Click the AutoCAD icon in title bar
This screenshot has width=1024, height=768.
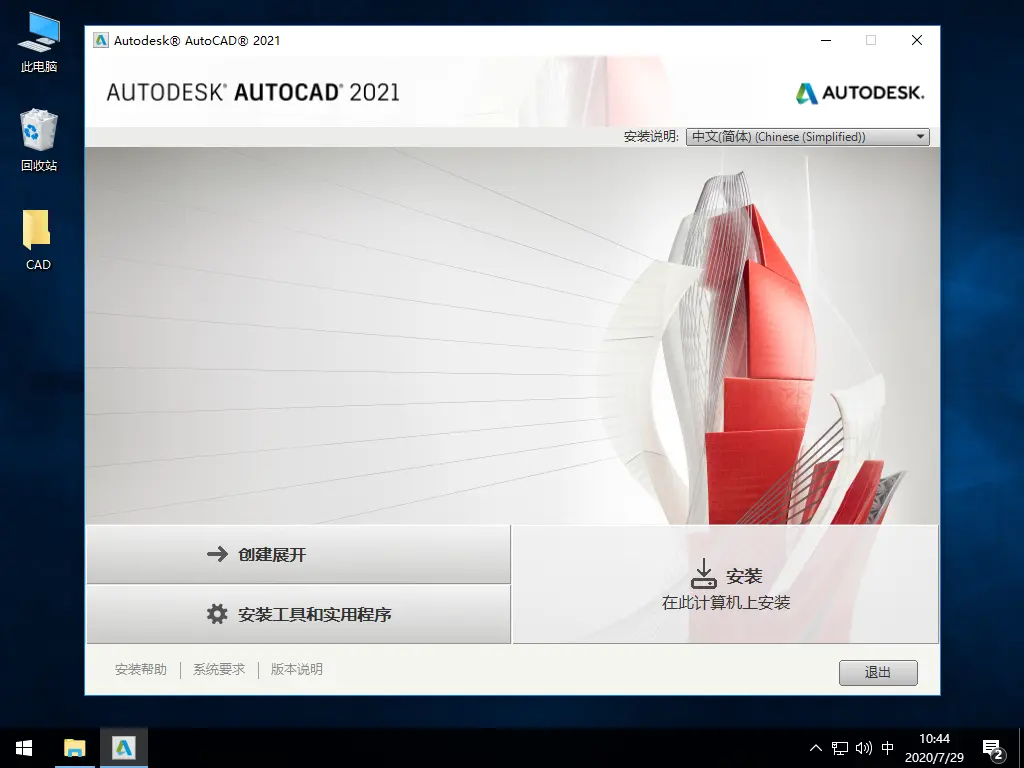click(101, 40)
